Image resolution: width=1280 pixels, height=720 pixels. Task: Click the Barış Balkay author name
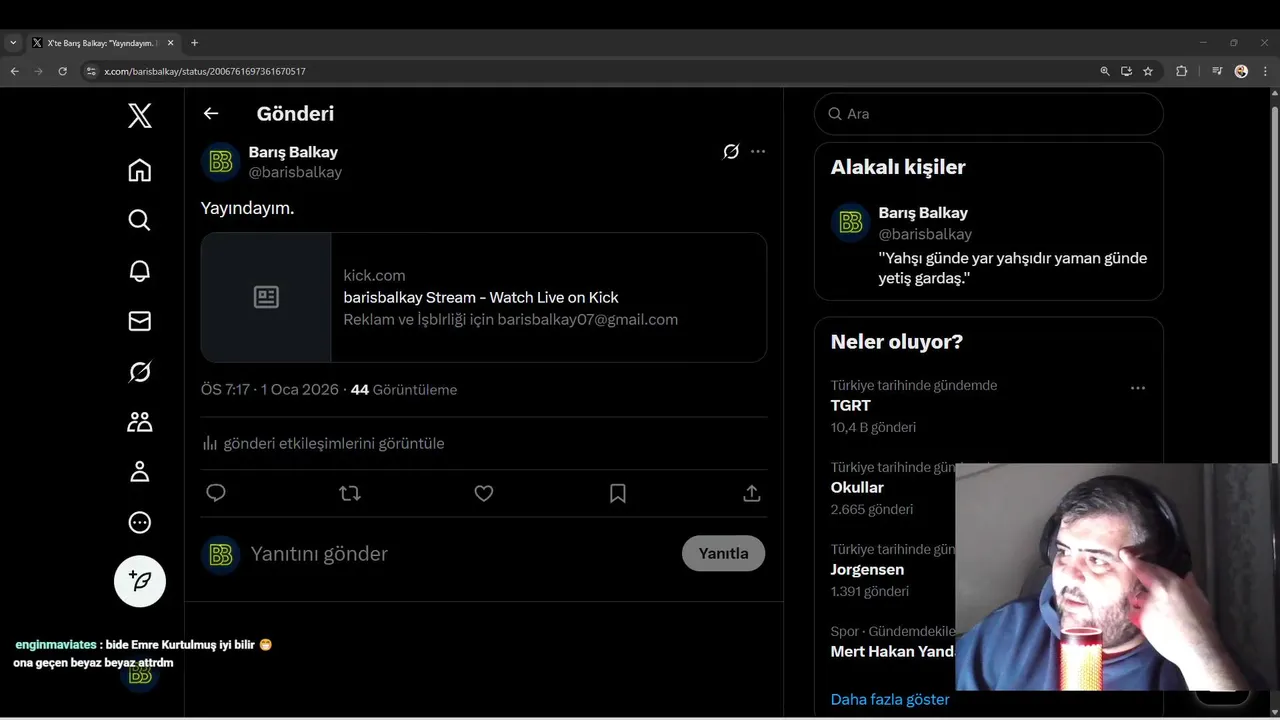point(293,152)
